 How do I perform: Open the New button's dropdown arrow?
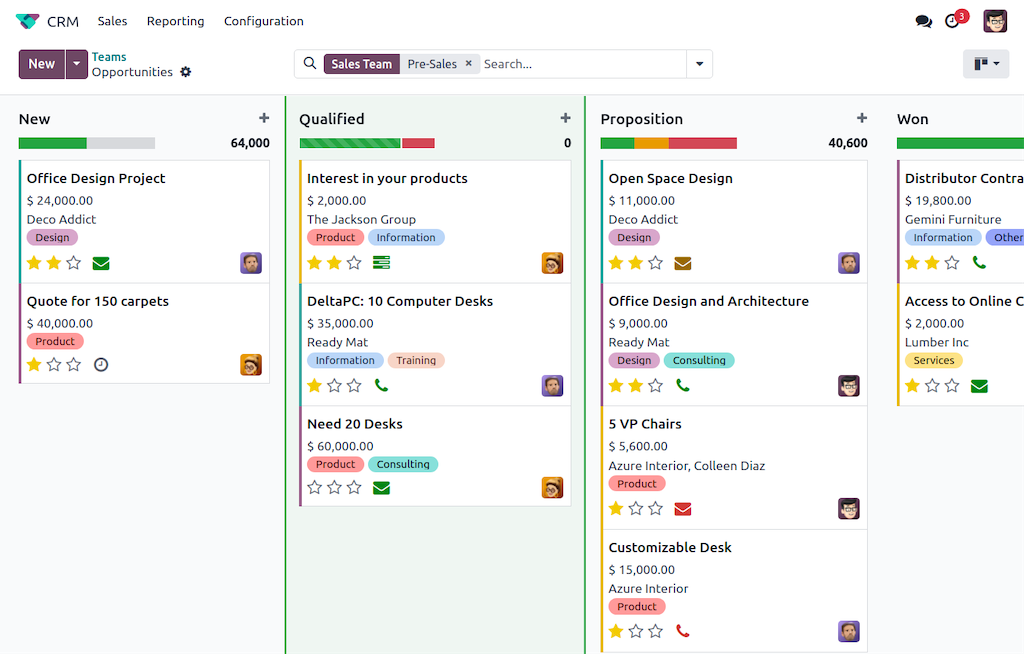click(x=76, y=63)
